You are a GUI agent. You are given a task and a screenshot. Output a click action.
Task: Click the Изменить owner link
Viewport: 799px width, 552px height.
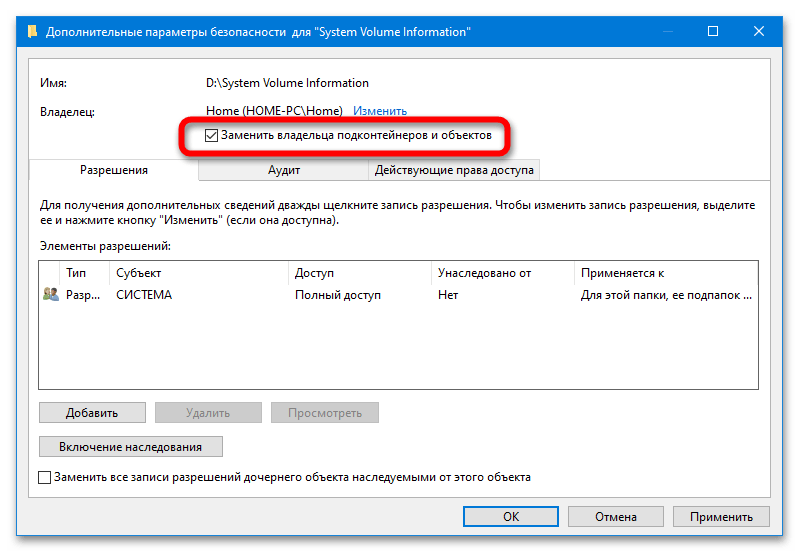point(380,111)
